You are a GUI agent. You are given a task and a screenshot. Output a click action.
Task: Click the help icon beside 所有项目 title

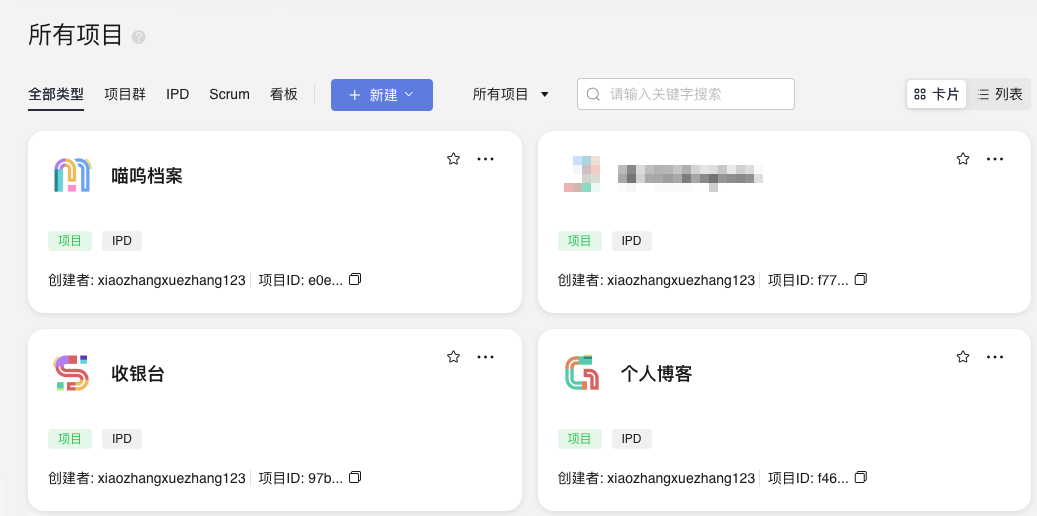pyautogui.click(x=138, y=37)
